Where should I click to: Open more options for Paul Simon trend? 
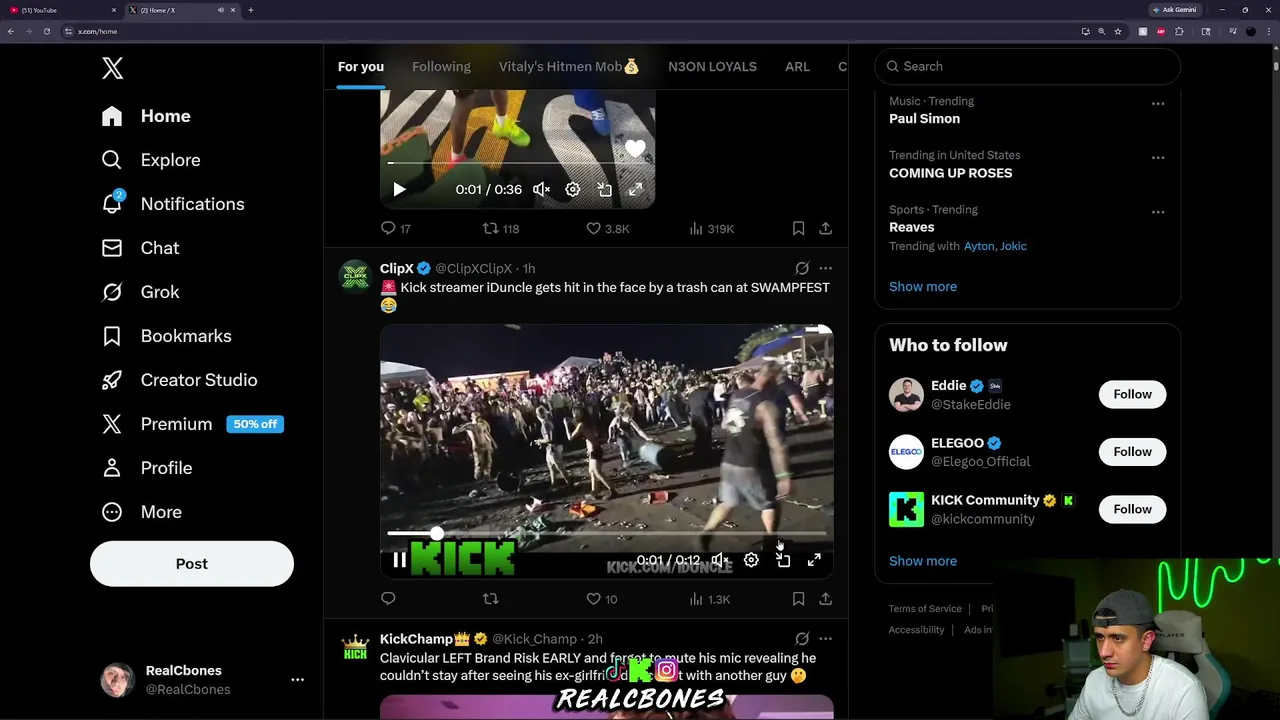click(x=1158, y=103)
